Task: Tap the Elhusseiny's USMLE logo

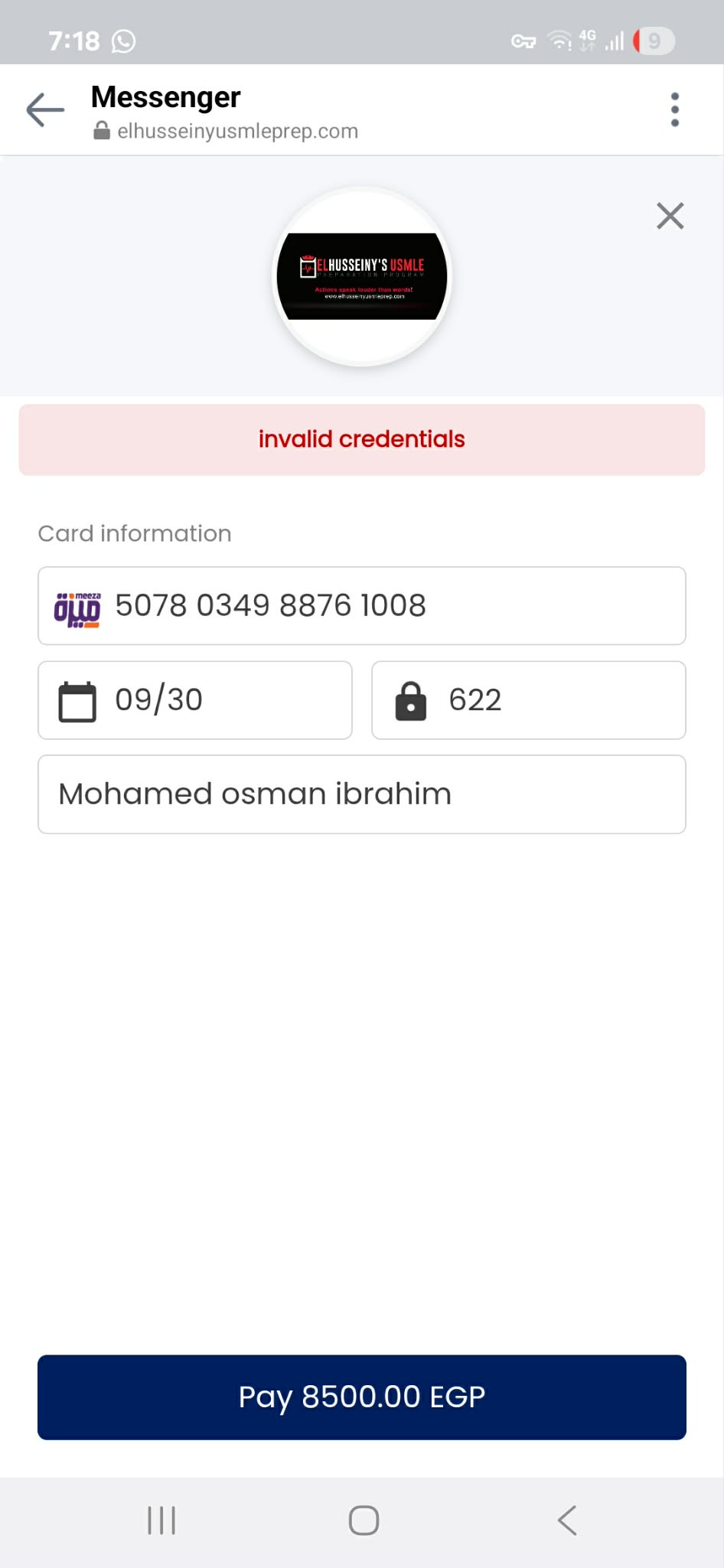Action: 362,276
